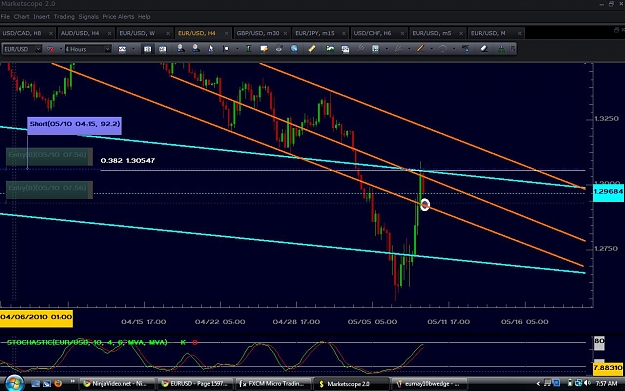Click the greyed diagonal lines tool icon

click(360, 49)
